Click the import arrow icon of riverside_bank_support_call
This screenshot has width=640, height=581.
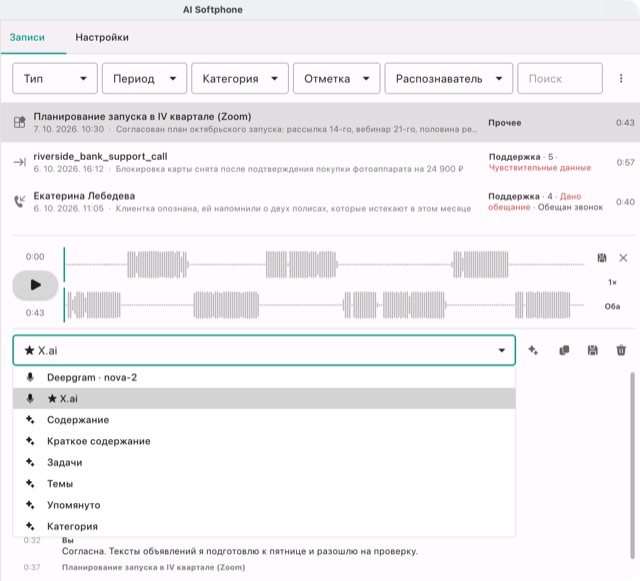coord(20,162)
